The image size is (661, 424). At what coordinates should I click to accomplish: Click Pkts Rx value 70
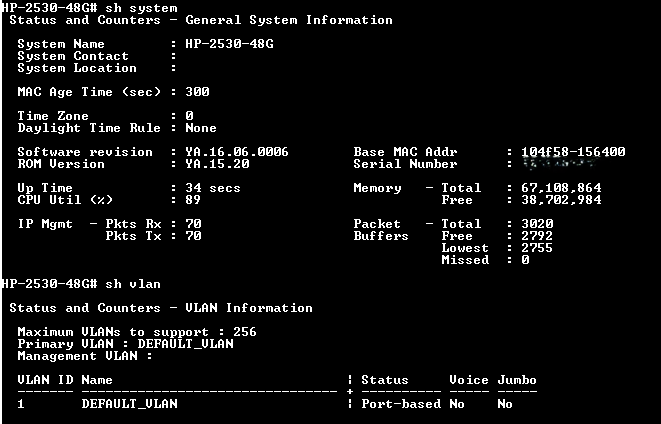[x=193, y=224]
